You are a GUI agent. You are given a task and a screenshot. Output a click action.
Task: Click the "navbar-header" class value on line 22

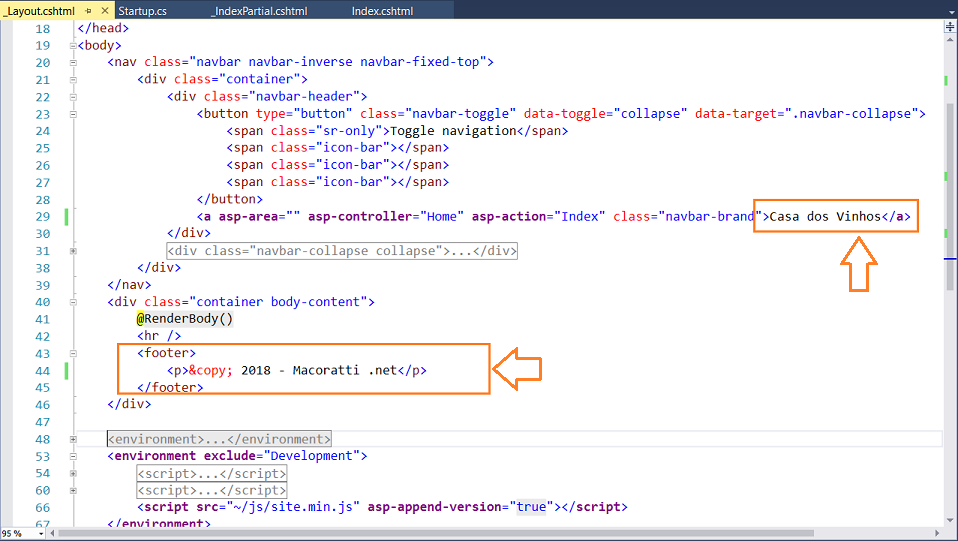tap(304, 97)
